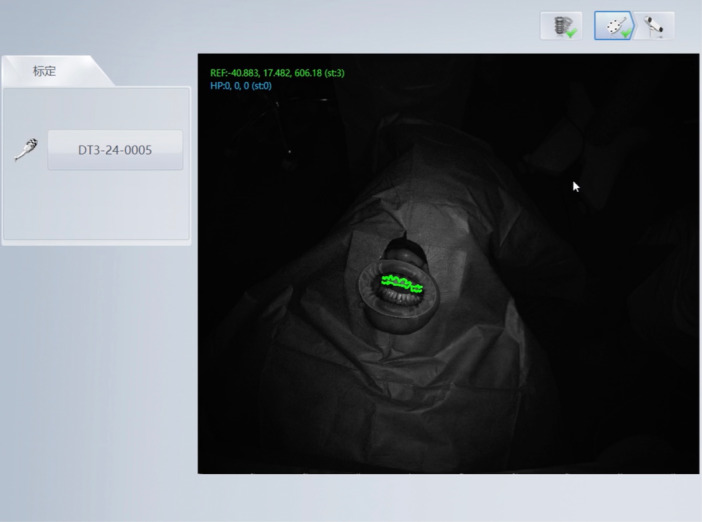
Task: Click the empty calibration panel area
Action: pos(96,206)
